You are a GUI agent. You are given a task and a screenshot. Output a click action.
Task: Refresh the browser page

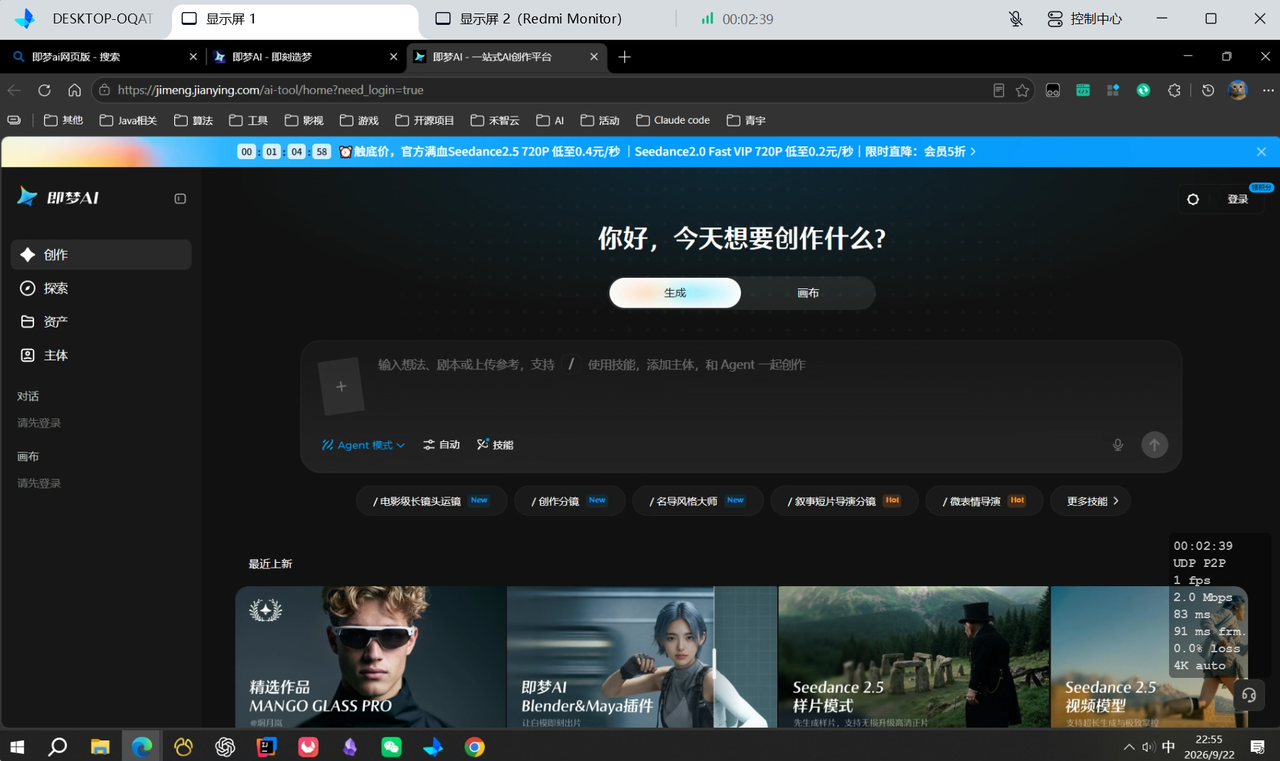(x=44, y=90)
